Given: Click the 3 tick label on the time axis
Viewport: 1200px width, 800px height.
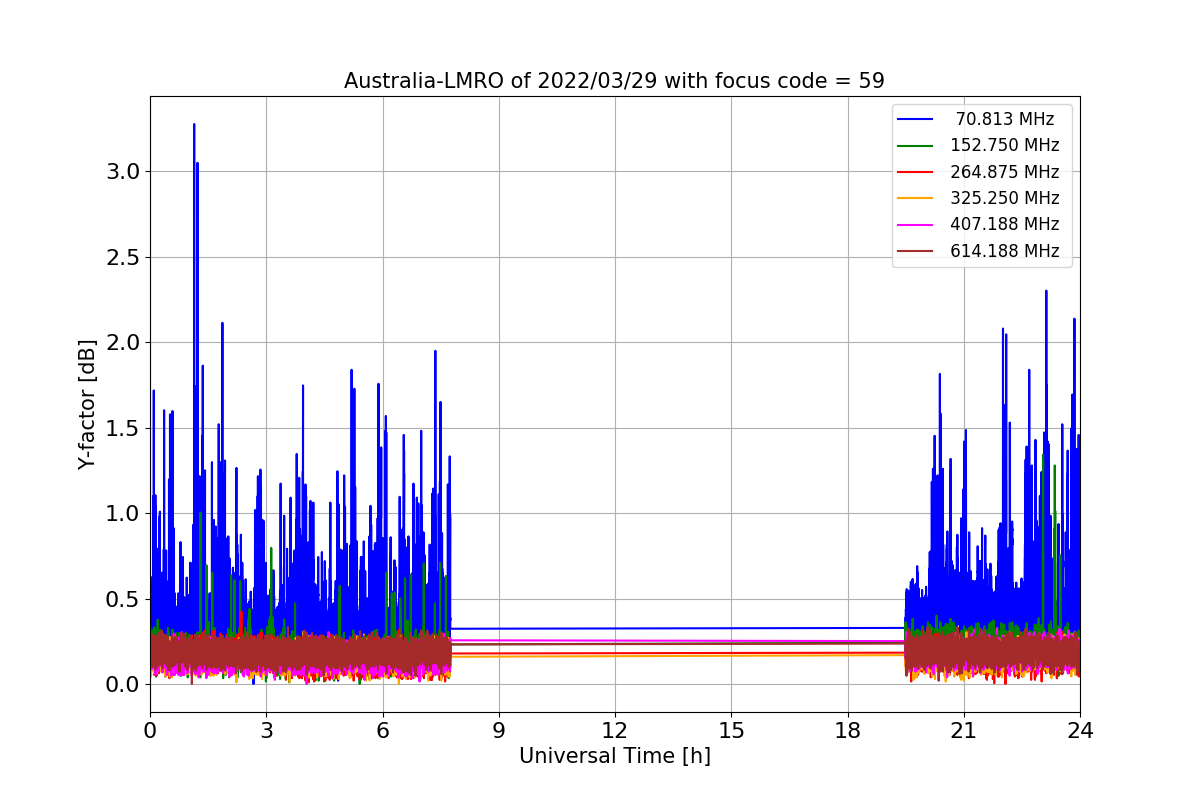Looking at the screenshot, I should tap(266, 730).
